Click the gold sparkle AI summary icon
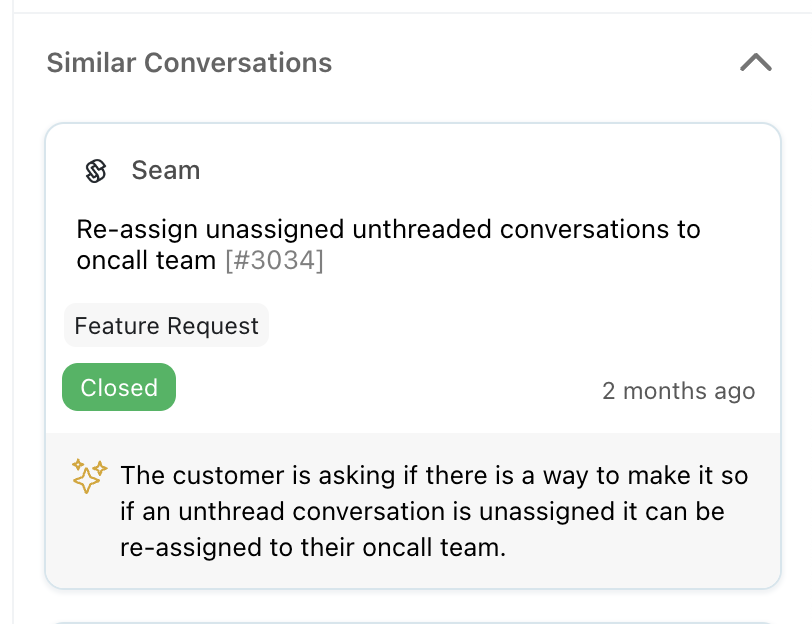Screen dimensions: 812x624 click(89, 476)
